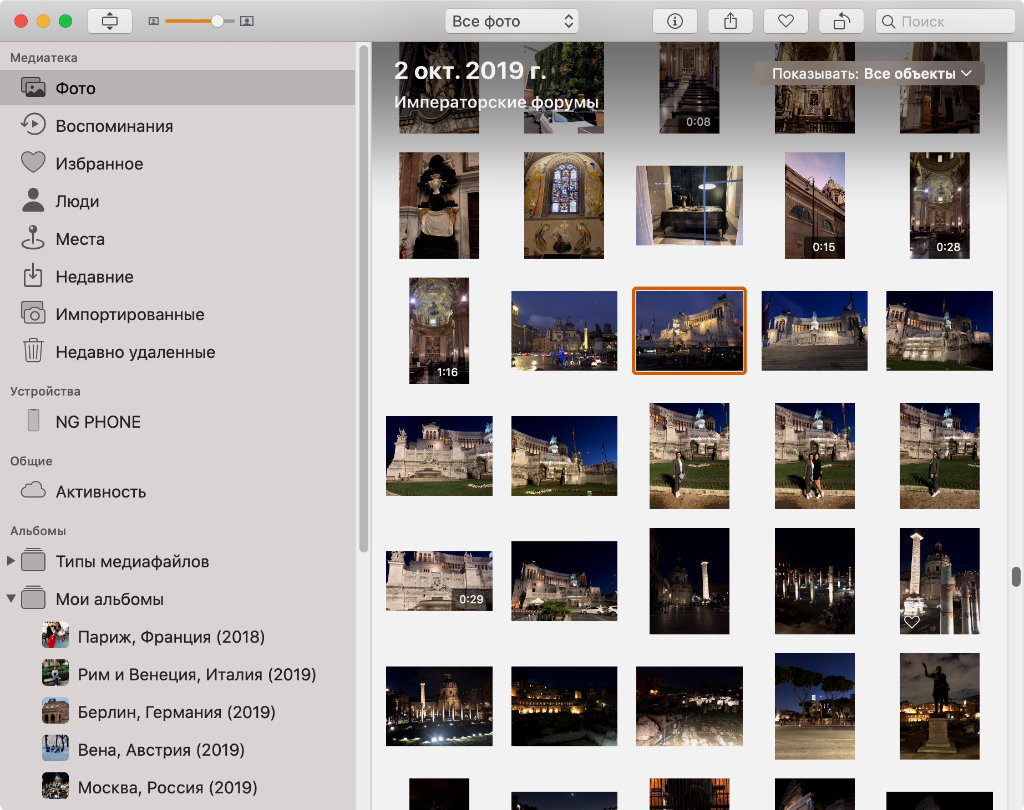Open Recently Deleted (Недавно удаленные)
The width and height of the screenshot is (1024, 810).
pos(135,352)
